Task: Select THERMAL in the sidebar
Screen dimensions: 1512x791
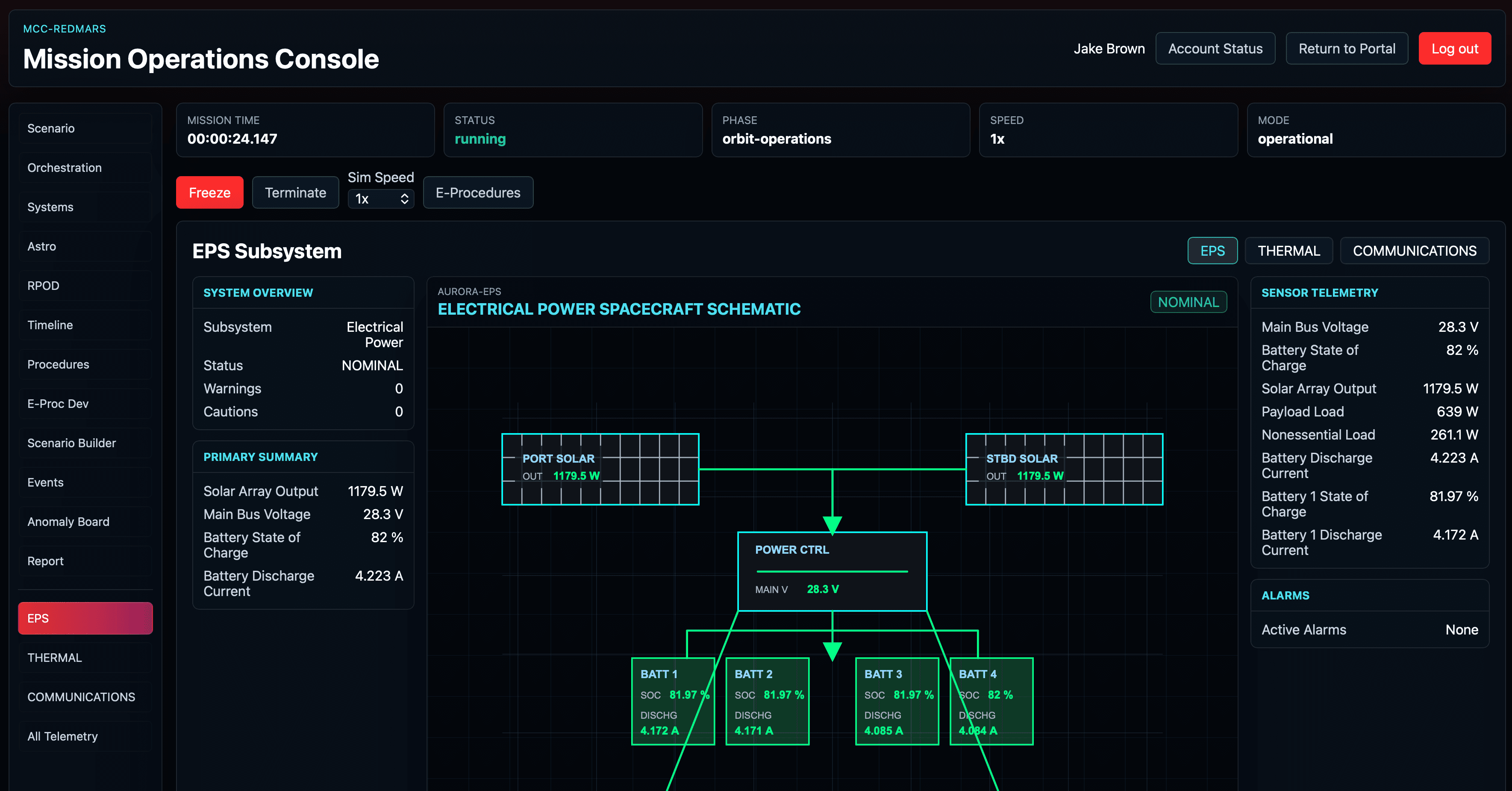Action: 85,658
